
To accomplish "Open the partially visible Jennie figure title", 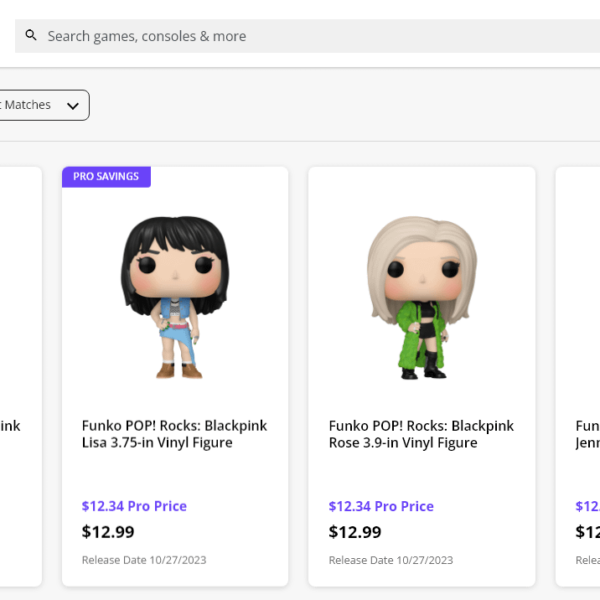I will point(587,434).
